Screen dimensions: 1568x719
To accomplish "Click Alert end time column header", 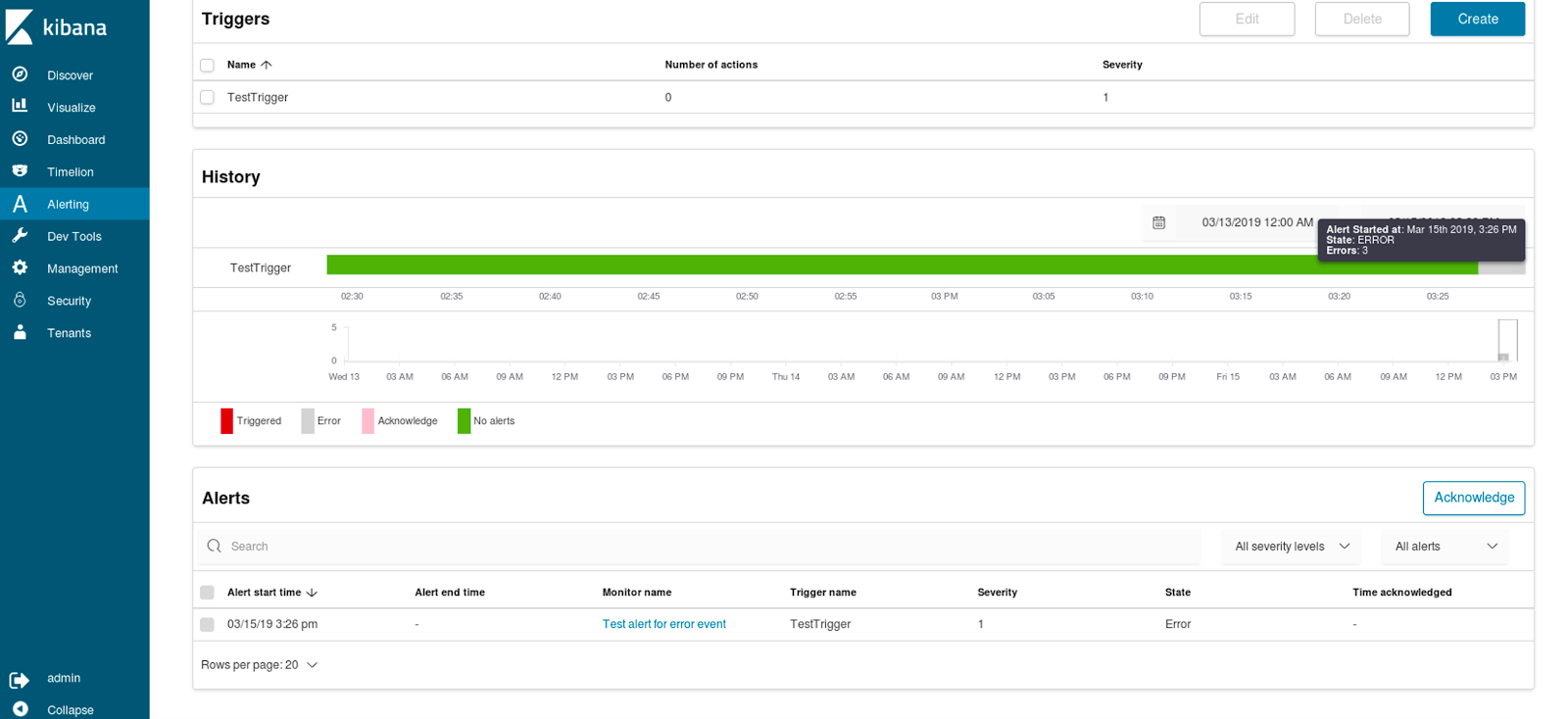I will (450, 593).
